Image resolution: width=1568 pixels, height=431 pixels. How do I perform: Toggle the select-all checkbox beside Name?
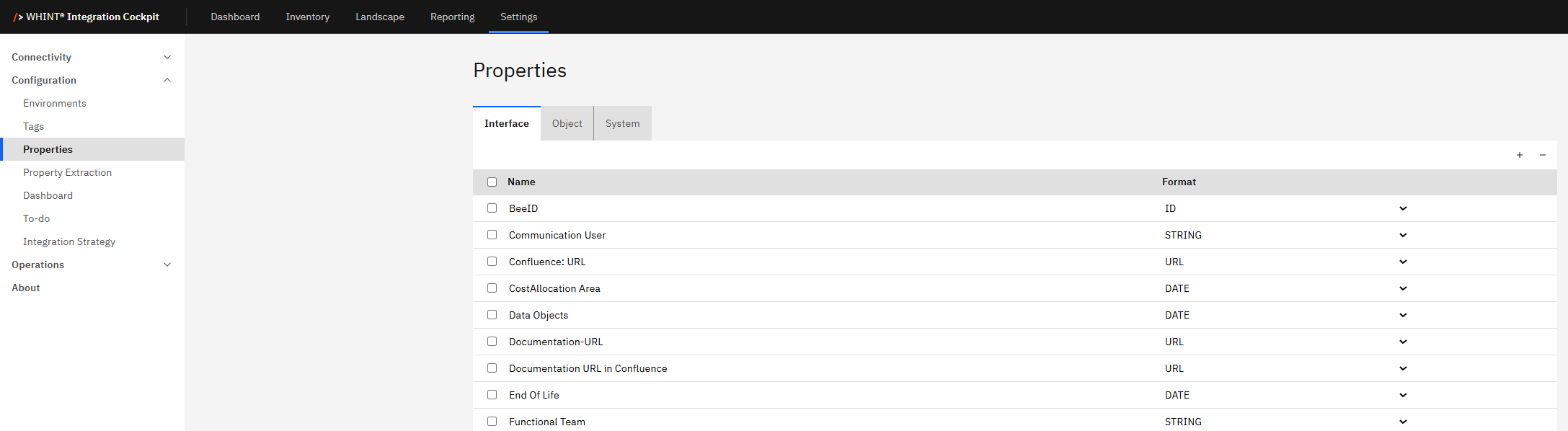tap(492, 182)
